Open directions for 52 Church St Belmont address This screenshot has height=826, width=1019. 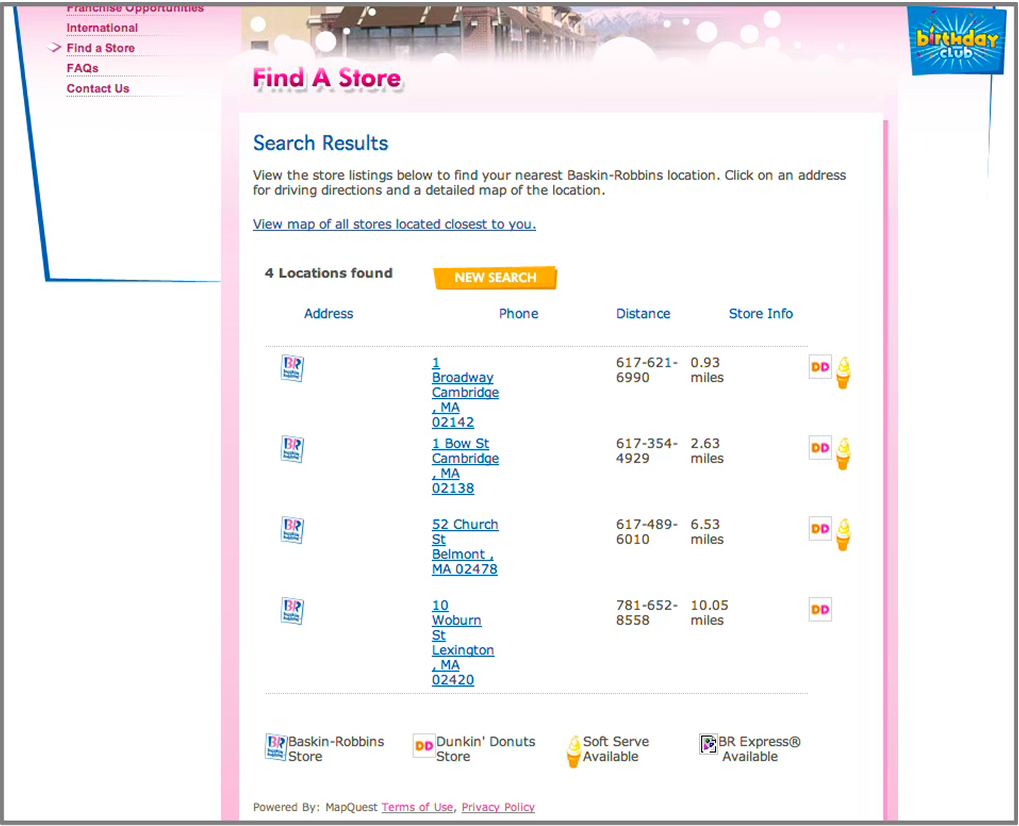[x=465, y=547]
